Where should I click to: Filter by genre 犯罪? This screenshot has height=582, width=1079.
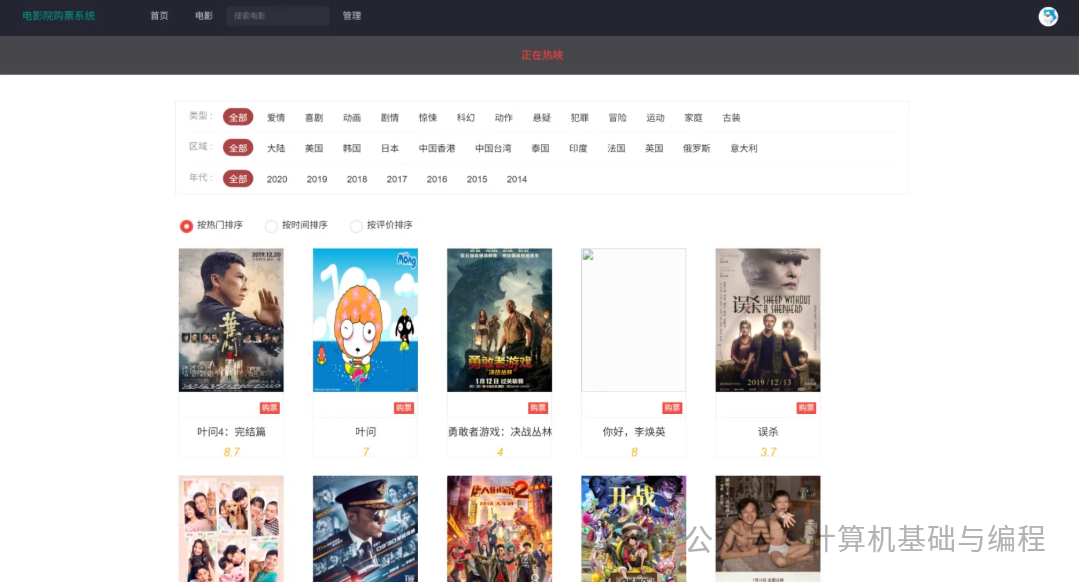click(x=579, y=118)
